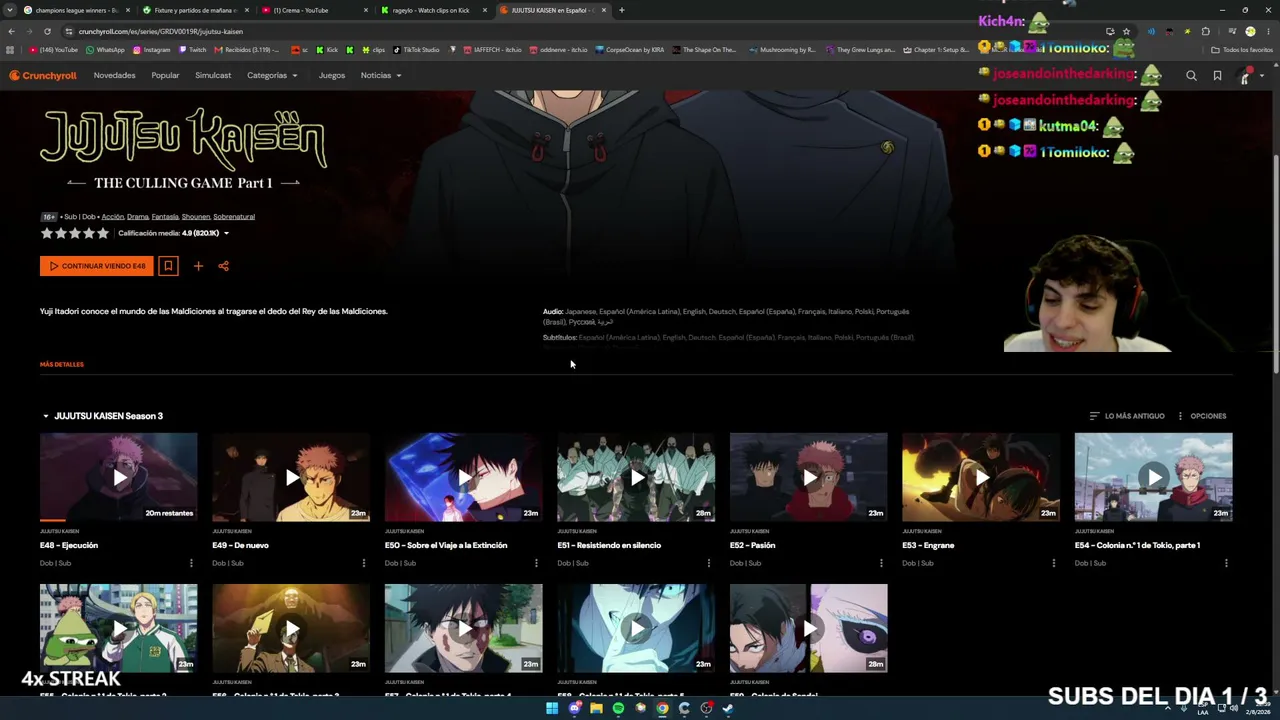Bookmark this page with the star icon
This screenshot has width=1280, height=720.
tap(1126, 31)
